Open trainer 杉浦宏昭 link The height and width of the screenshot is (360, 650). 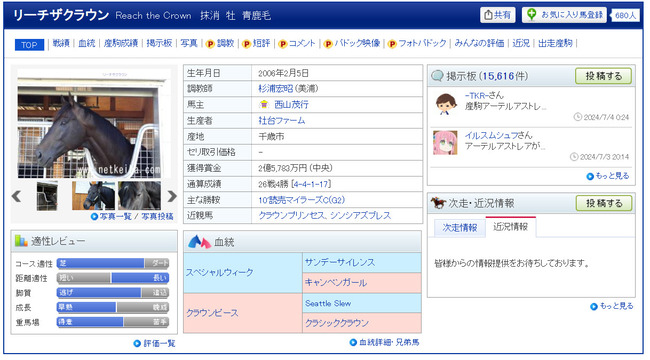pos(276,89)
